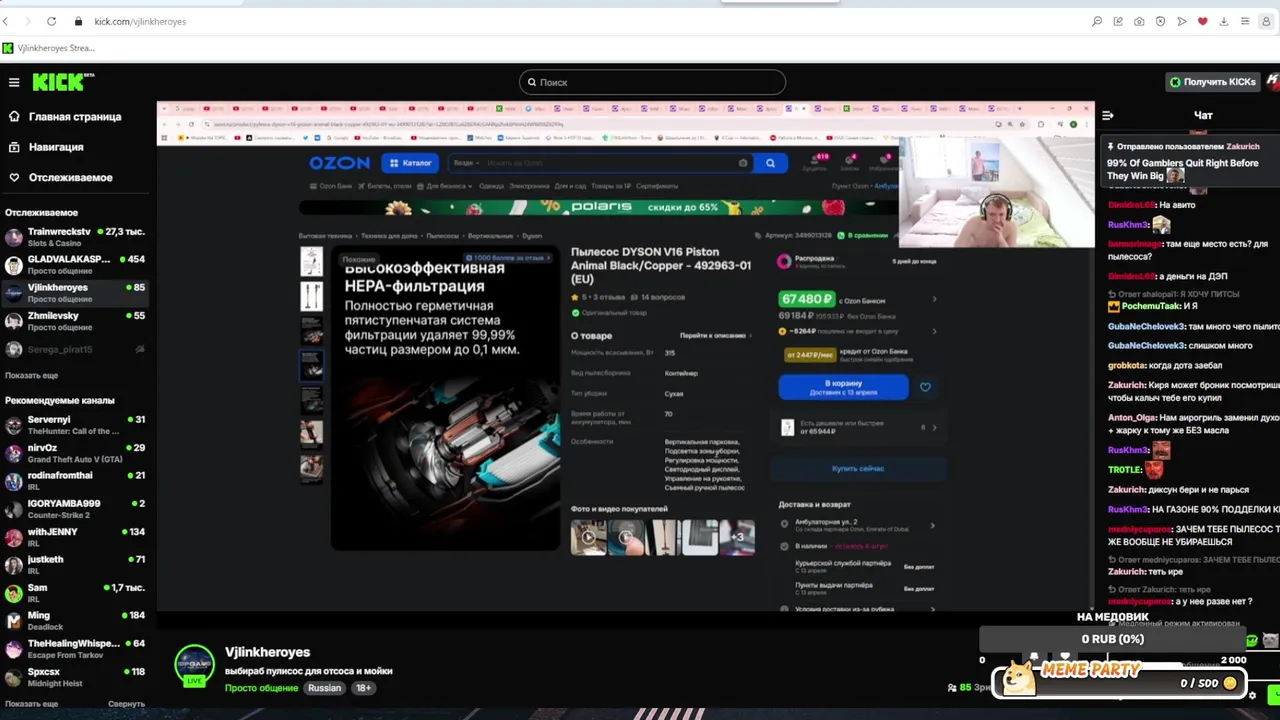Screen dimensions: 1280x720
Task: Click the Получить KICKs button
Action: (1212, 82)
